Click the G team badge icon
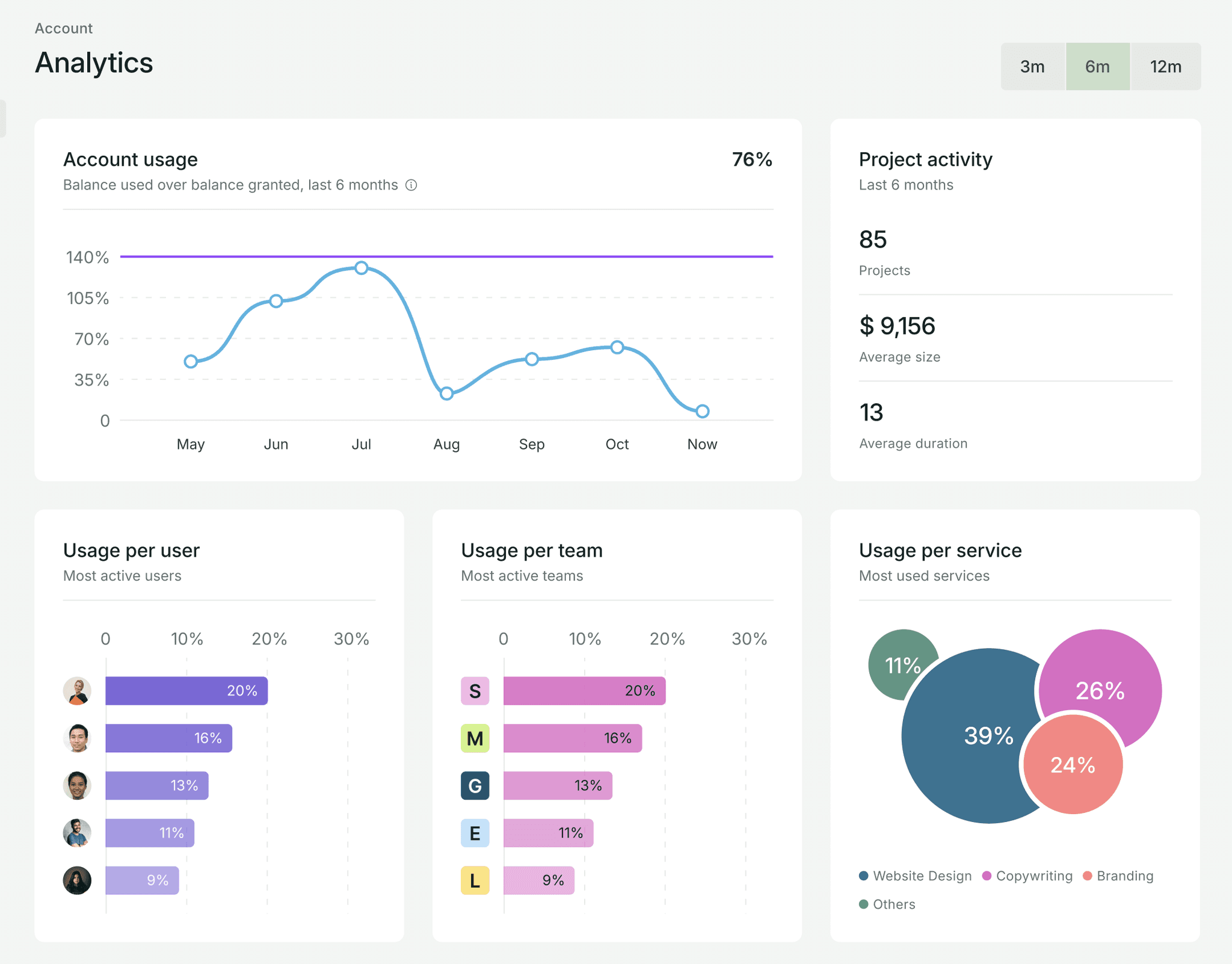This screenshot has width=1232, height=964. [475, 786]
